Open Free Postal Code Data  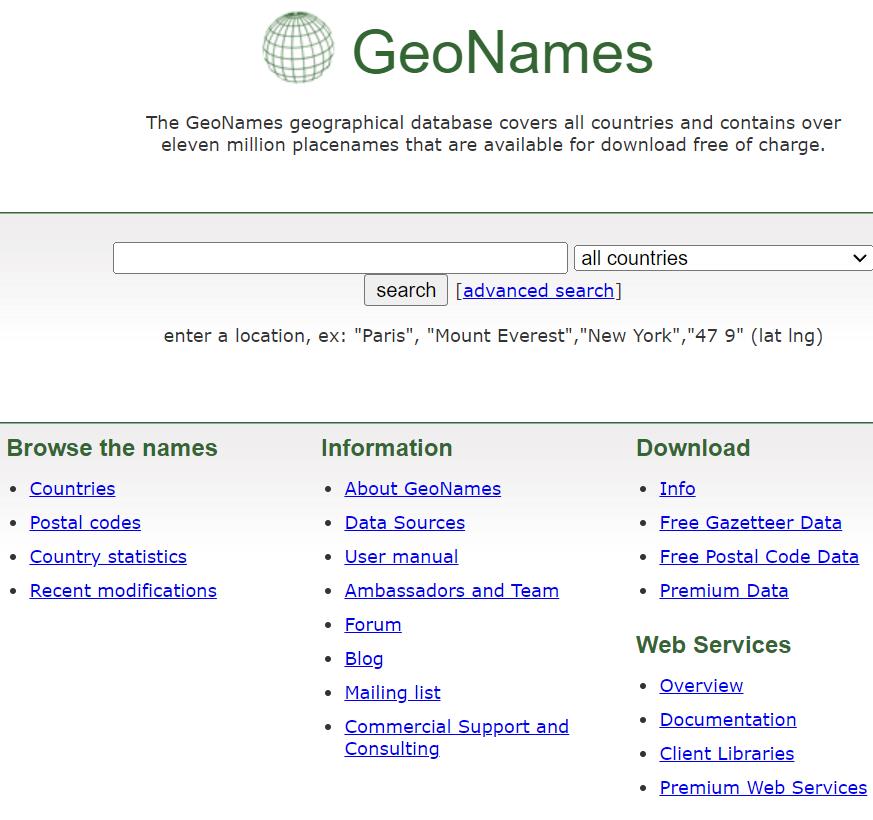coord(759,557)
